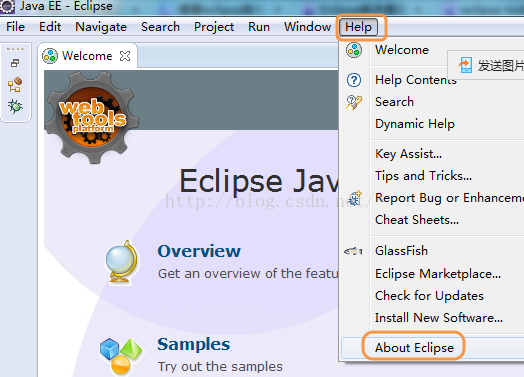Viewport: 524px width, 377px height.
Task: Click the Overview globe icon
Action: [x=122, y=262]
